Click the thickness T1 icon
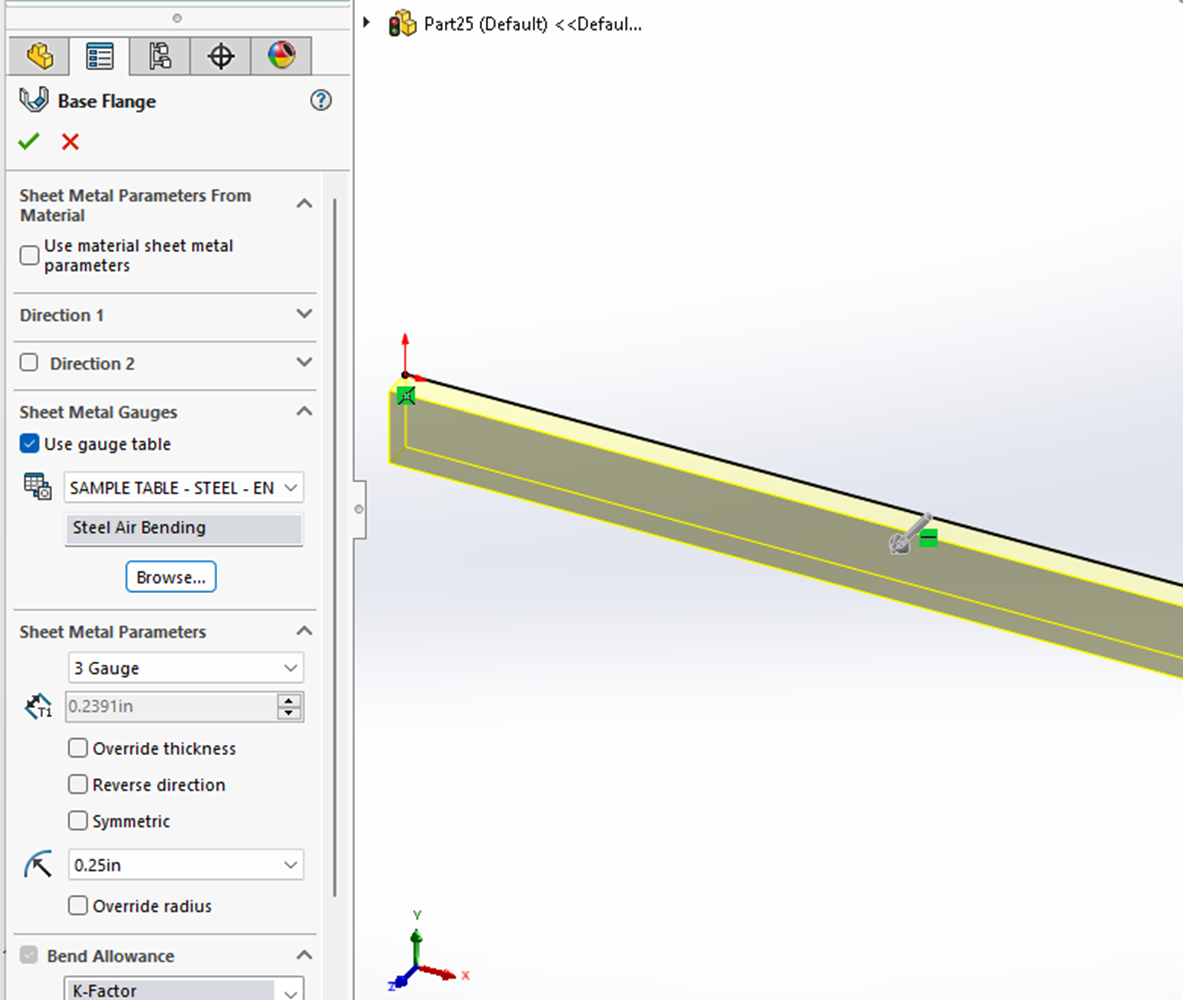The image size is (1183, 1000). point(37,706)
